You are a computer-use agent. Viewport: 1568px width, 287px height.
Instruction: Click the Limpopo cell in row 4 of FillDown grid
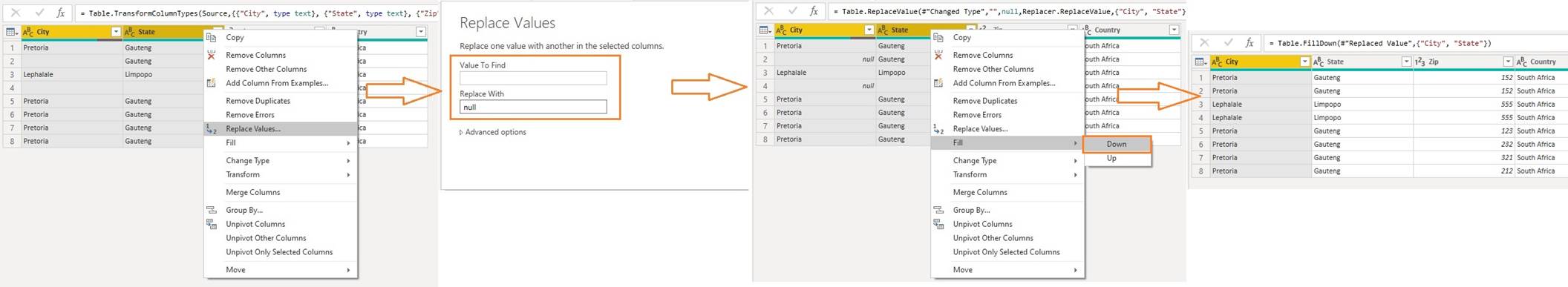pyautogui.click(x=1362, y=118)
